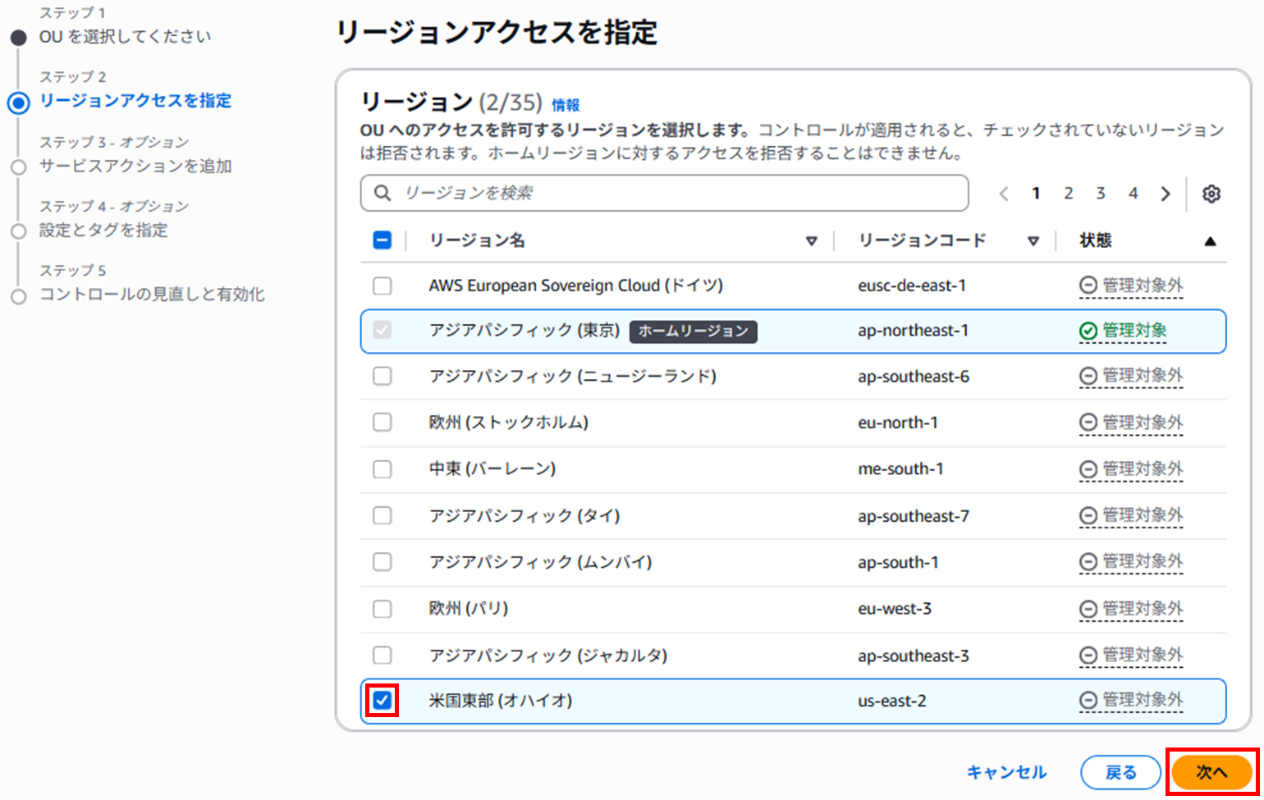Click the 戻る button
This screenshot has height=800, width=1264.
click(x=1121, y=772)
